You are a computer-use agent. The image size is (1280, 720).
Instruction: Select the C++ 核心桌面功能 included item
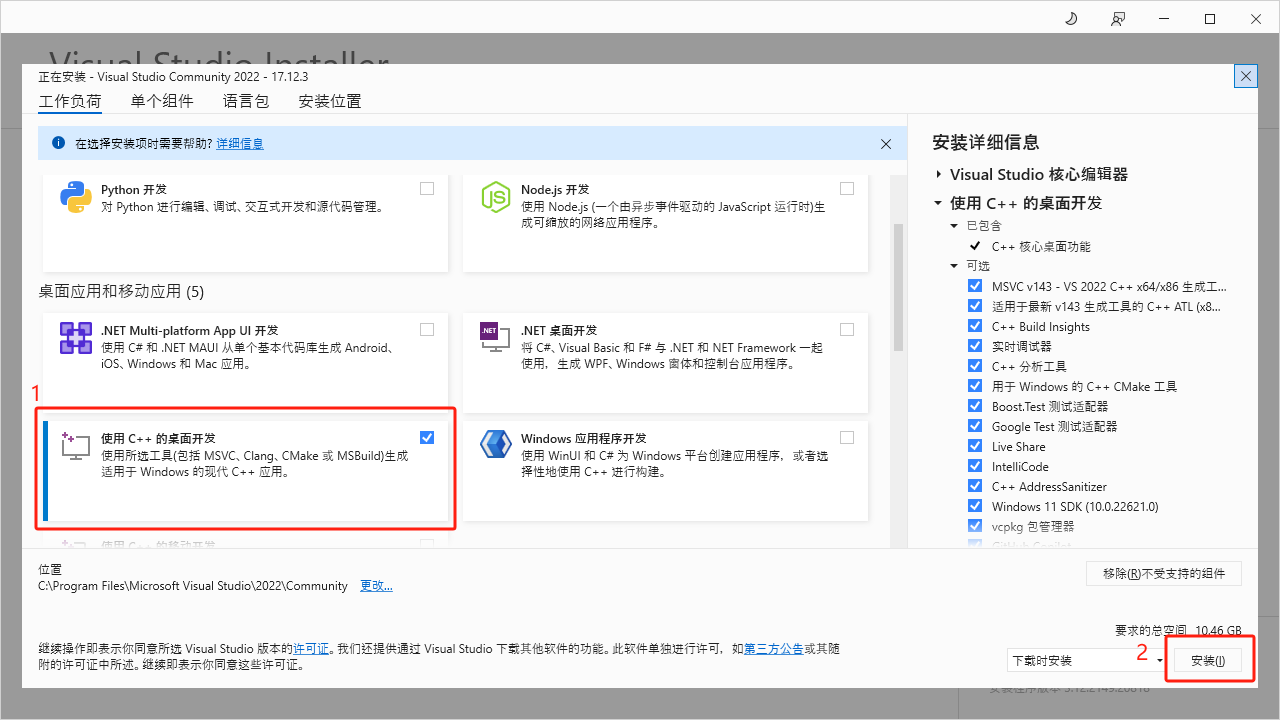tap(1041, 246)
